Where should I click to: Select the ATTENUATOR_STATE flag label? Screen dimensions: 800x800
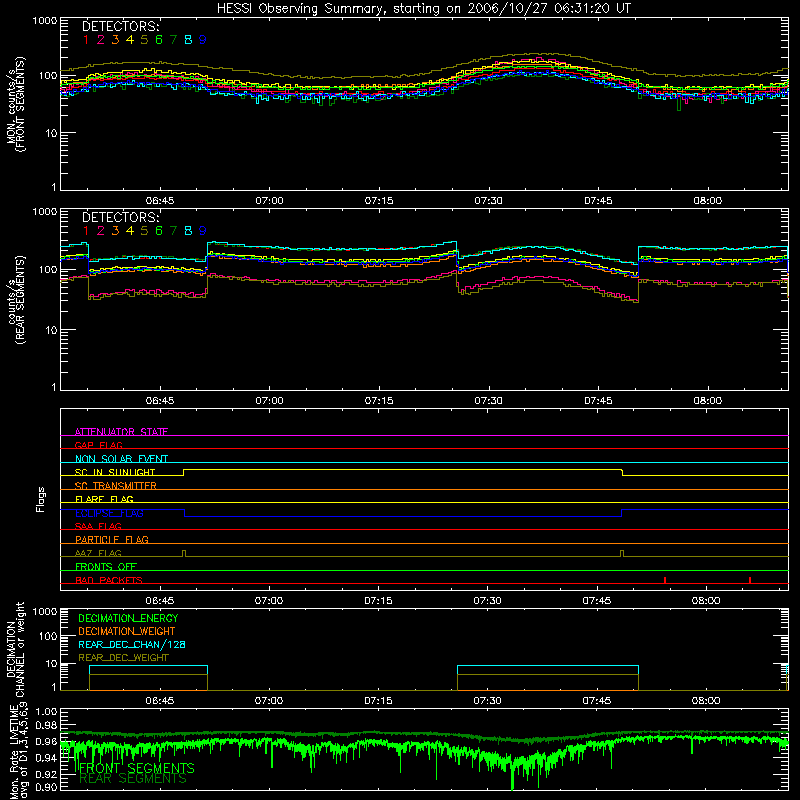pyautogui.click(x=121, y=432)
